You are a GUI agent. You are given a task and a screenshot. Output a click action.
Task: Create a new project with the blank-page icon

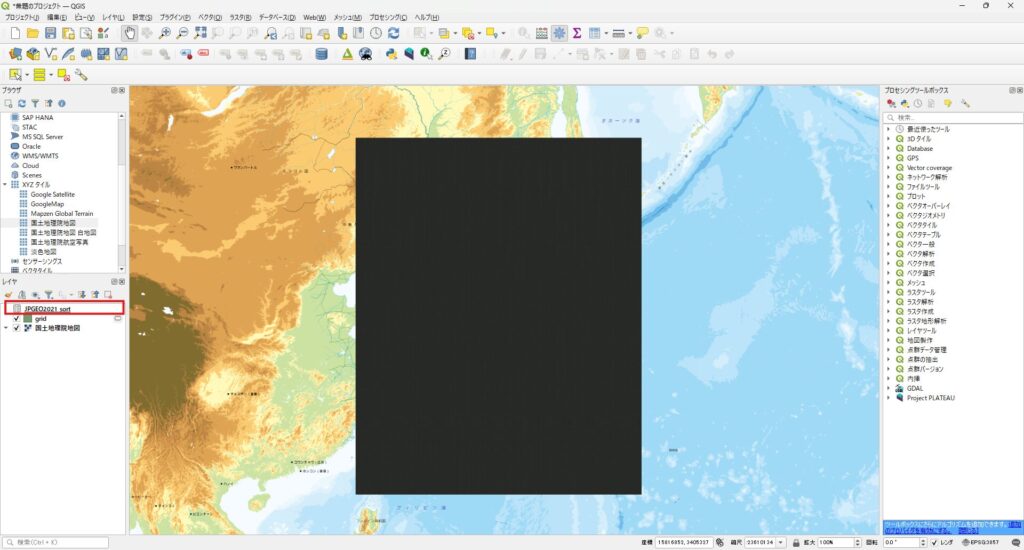15,33
